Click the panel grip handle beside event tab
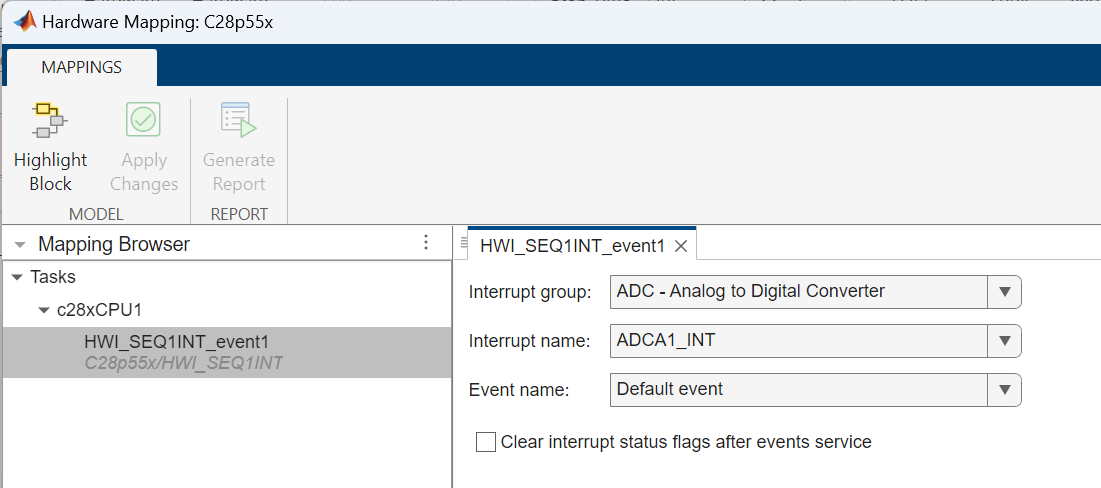Screen dimensions: 1101x488 (x=463, y=243)
